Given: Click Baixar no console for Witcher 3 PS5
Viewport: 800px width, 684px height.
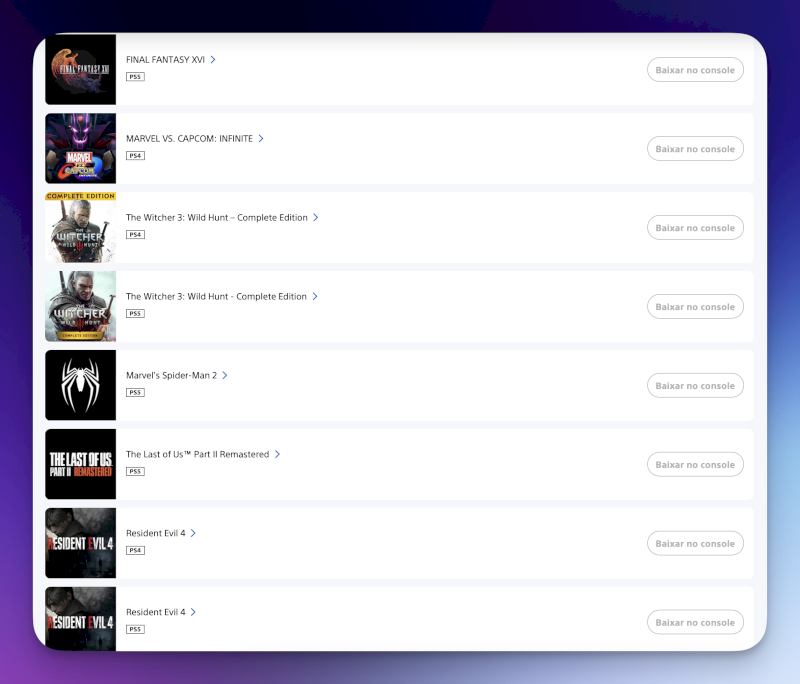Looking at the screenshot, I should 695,307.
